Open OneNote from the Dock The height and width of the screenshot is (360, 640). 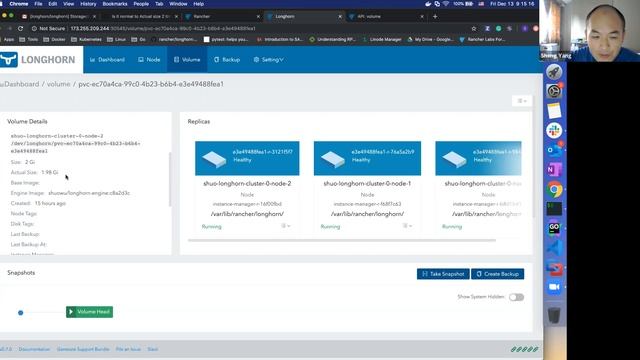point(554,169)
